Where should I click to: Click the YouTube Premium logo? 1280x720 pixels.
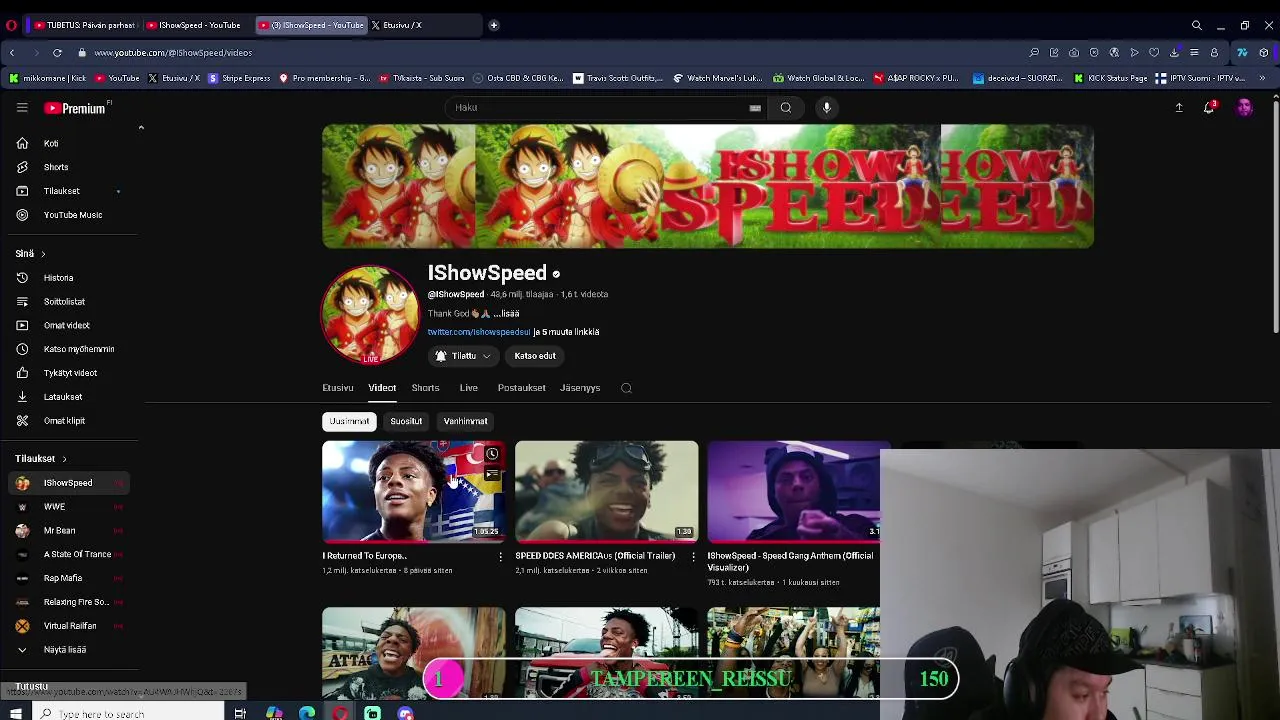[x=76, y=108]
